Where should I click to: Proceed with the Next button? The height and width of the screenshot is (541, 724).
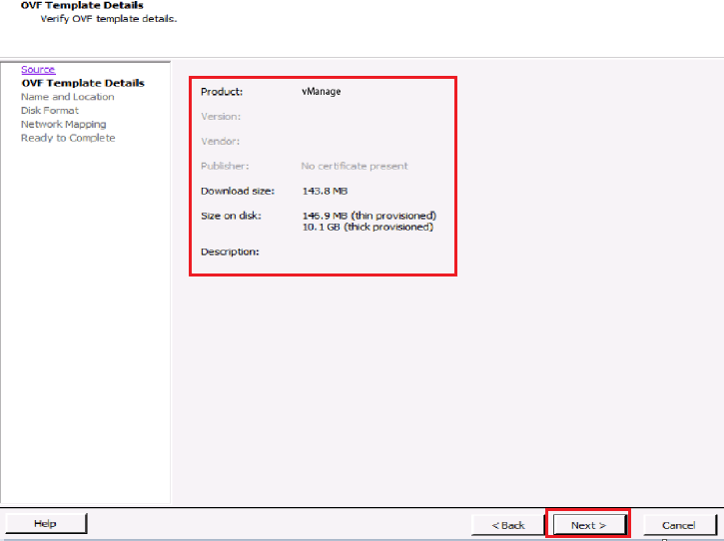(x=589, y=525)
